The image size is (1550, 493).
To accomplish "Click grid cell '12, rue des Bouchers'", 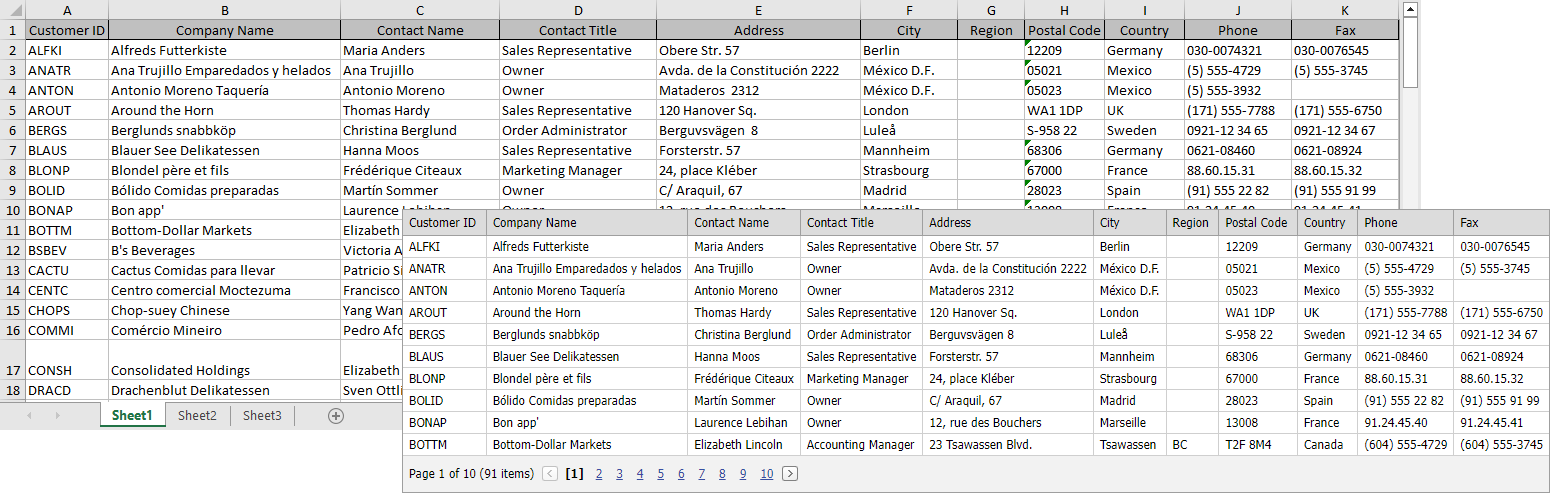I will [1007, 423].
